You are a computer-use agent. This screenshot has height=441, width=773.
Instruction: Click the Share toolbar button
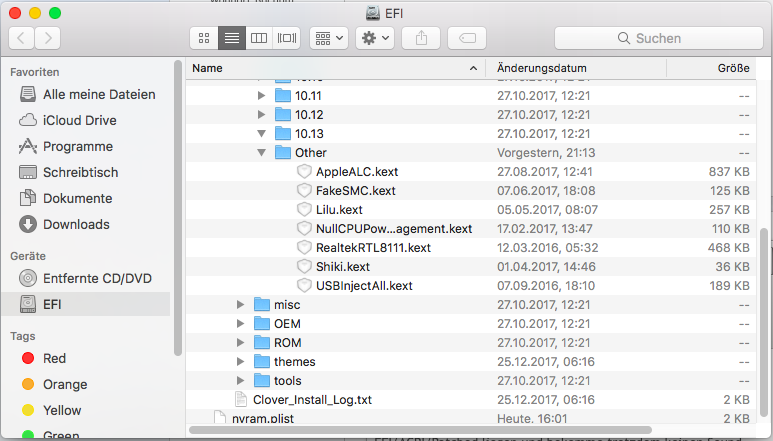(421, 38)
